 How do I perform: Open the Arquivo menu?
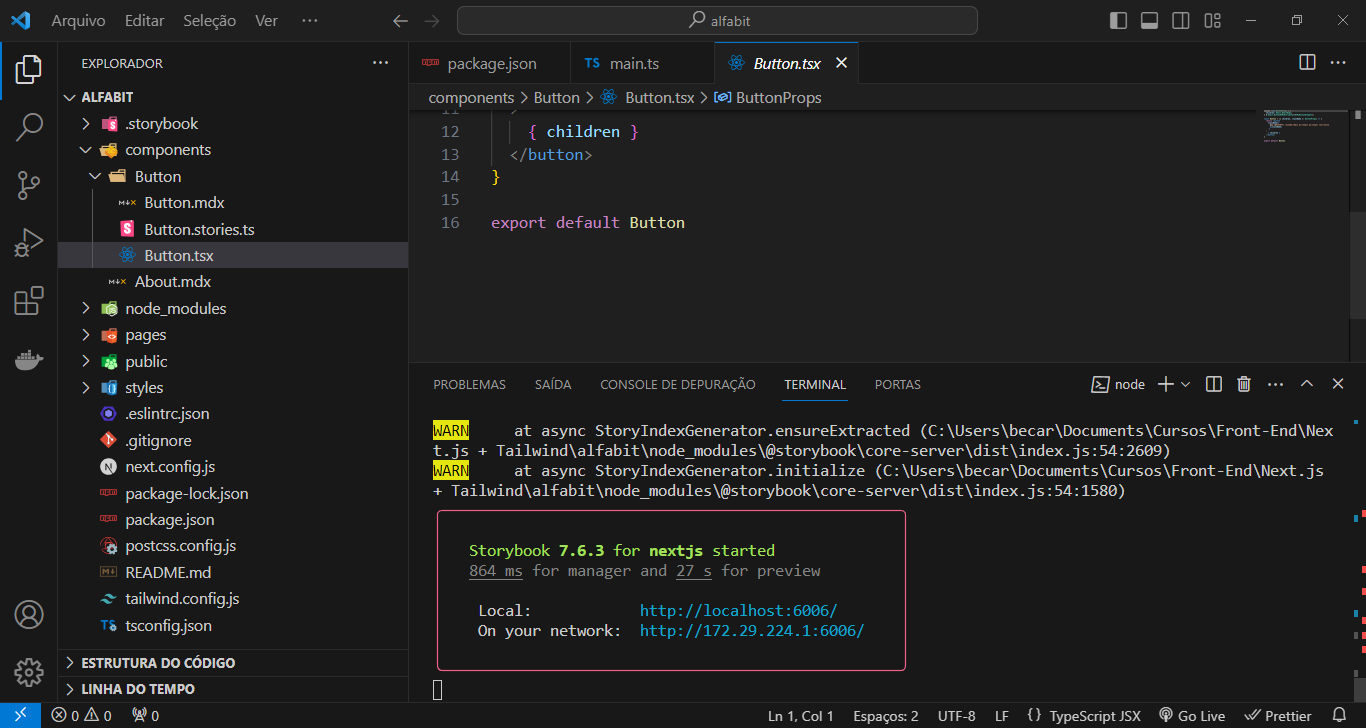coord(78,20)
